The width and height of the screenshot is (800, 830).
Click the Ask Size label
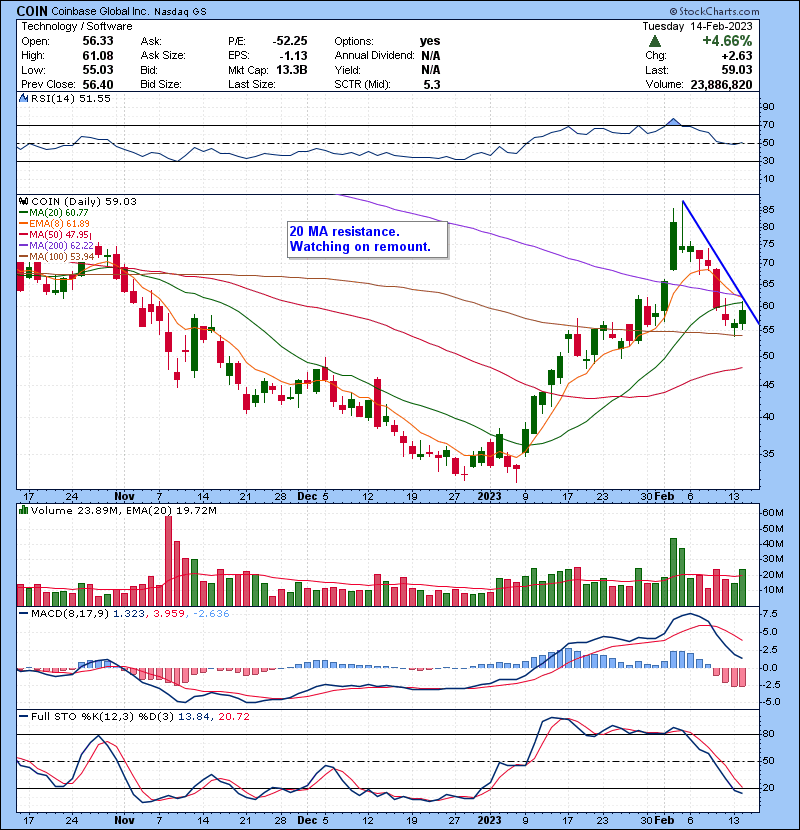pos(163,56)
